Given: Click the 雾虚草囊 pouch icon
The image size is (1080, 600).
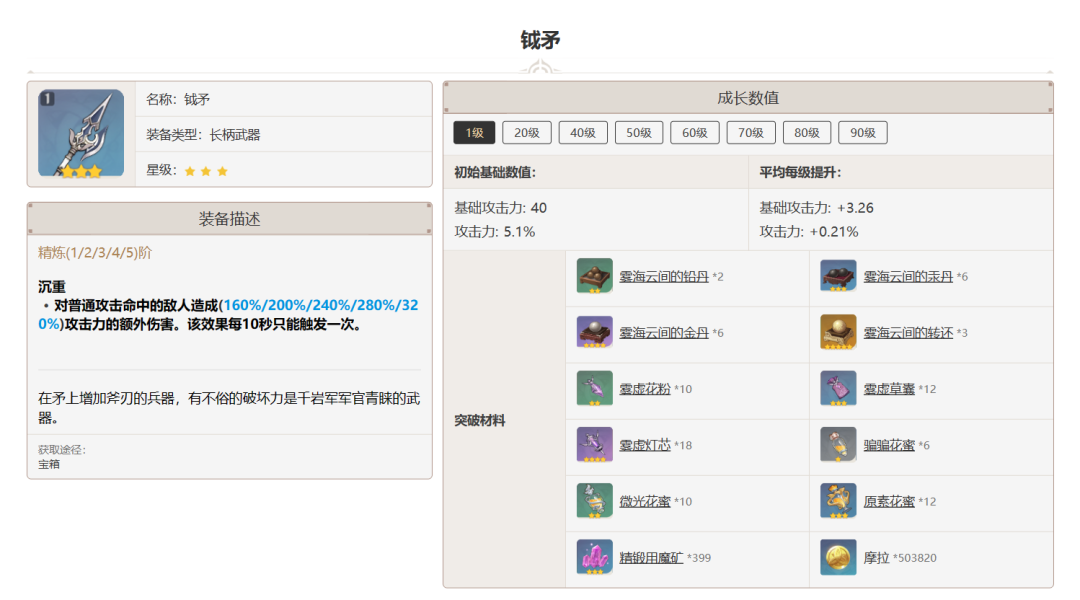Looking at the screenshot, I should tap(838, 388).
